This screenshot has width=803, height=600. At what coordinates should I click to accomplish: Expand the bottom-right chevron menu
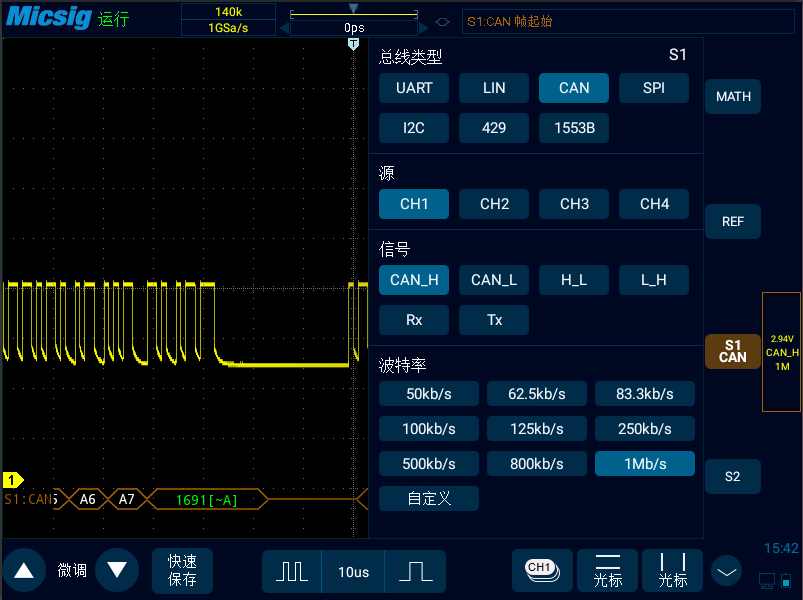click(727, 571)
